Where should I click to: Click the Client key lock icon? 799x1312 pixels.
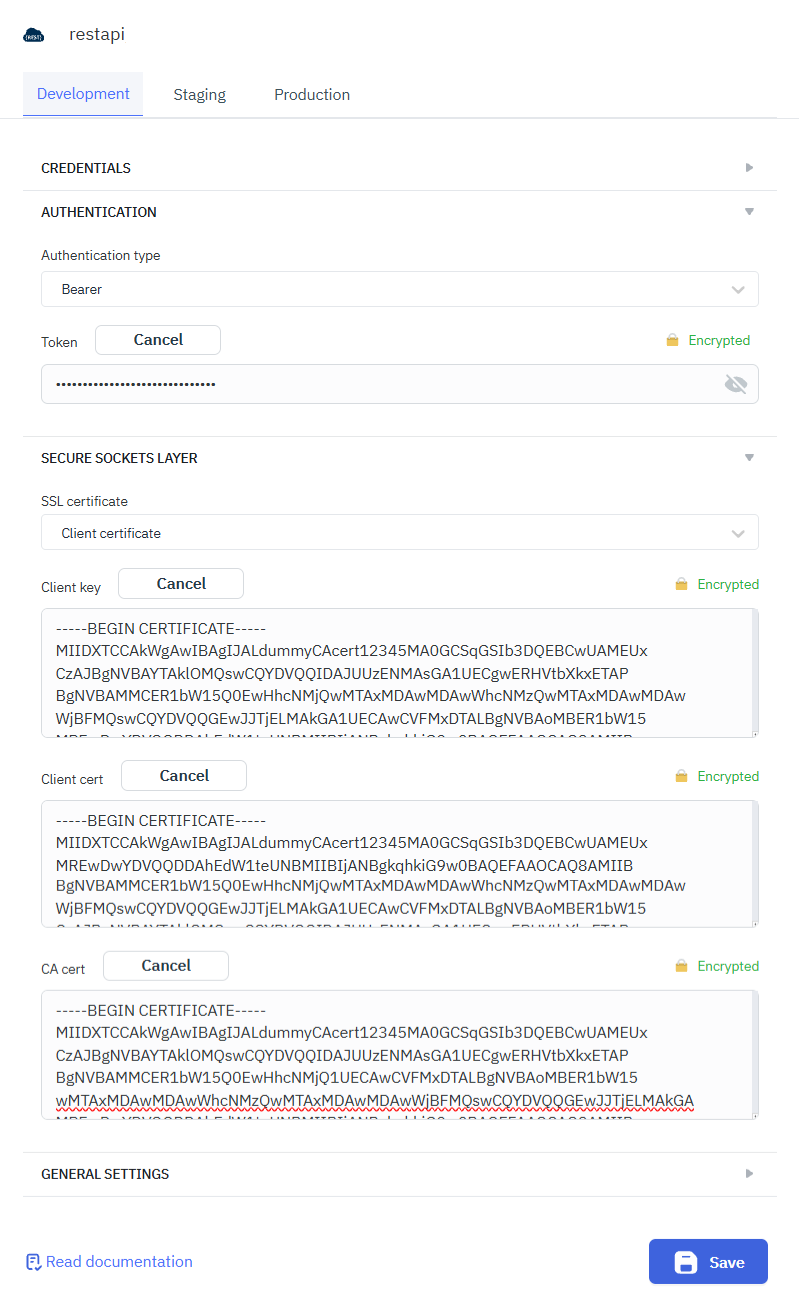tap(682, 585)
